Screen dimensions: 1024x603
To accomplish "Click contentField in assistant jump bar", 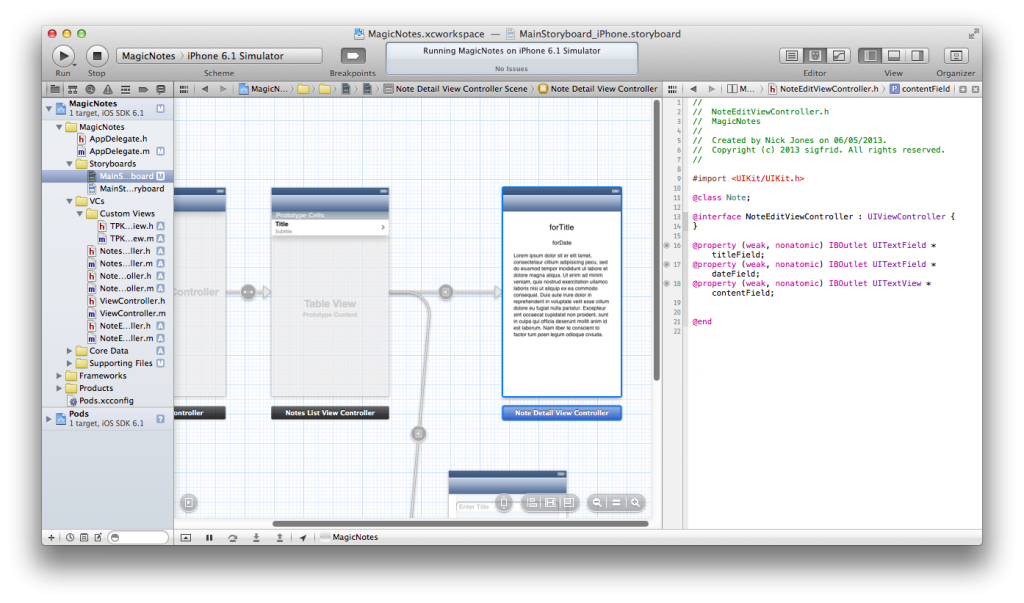I will (x=920, y=90).
